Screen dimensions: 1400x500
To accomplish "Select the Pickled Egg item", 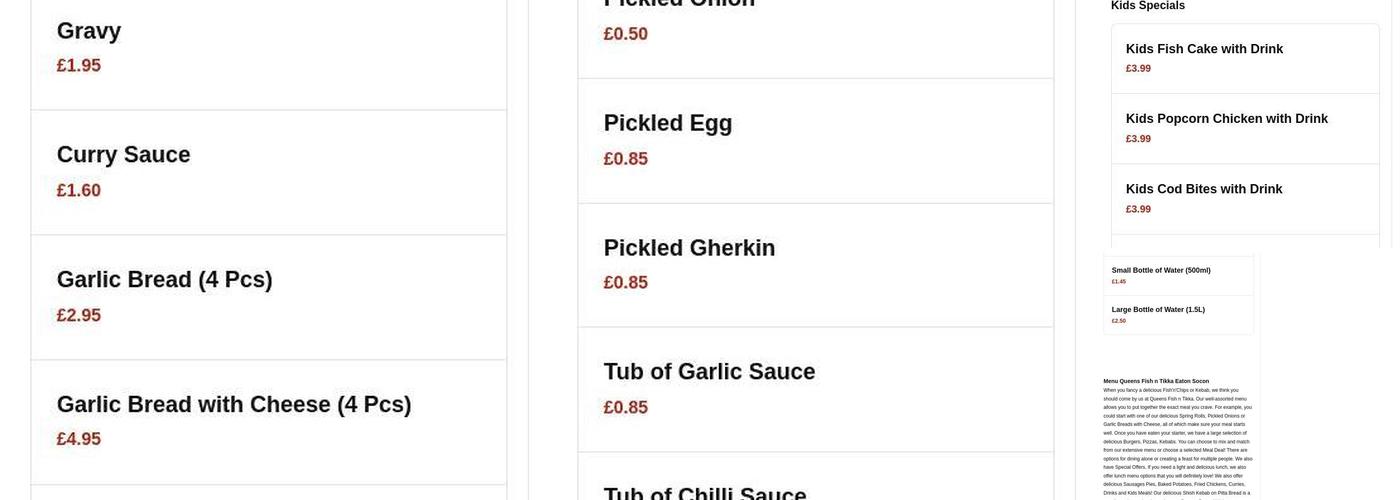I will (x=668, y=123).
